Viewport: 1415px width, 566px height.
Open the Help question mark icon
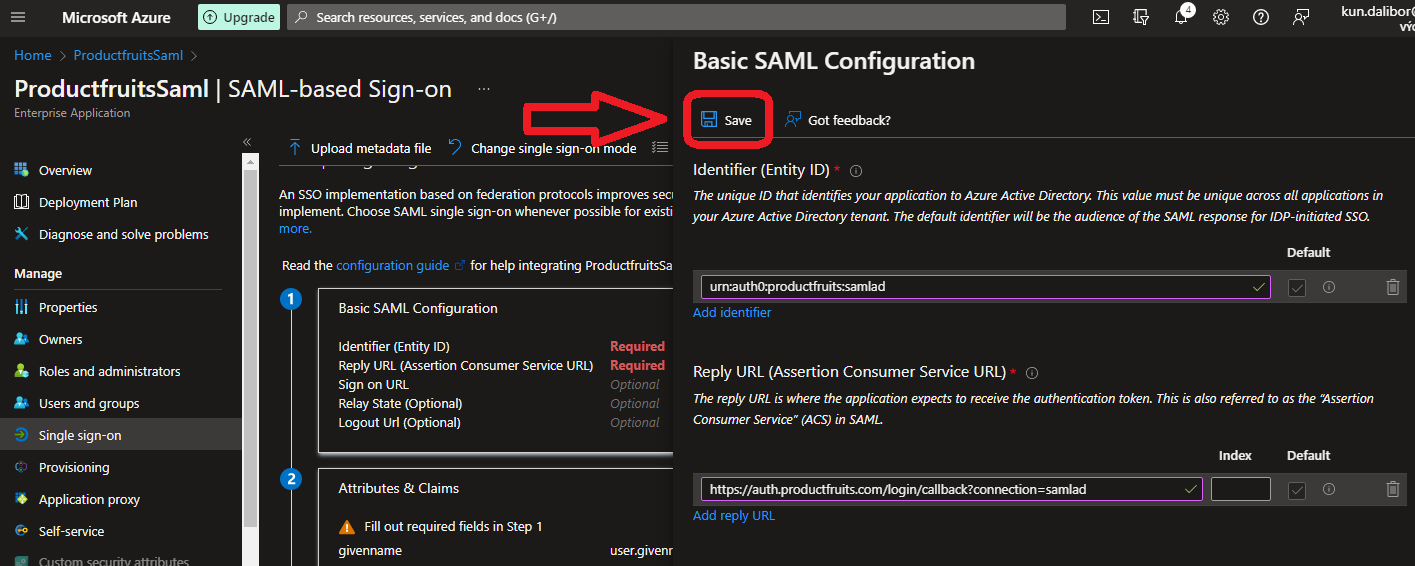point(1261,17)
